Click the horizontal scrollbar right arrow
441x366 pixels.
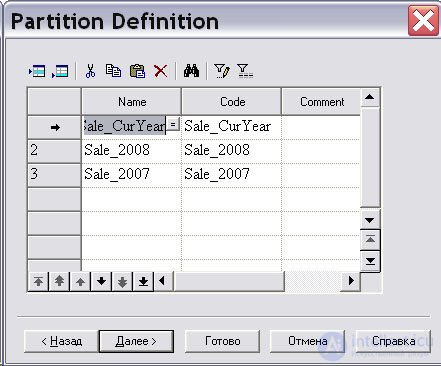pos(351,281)
